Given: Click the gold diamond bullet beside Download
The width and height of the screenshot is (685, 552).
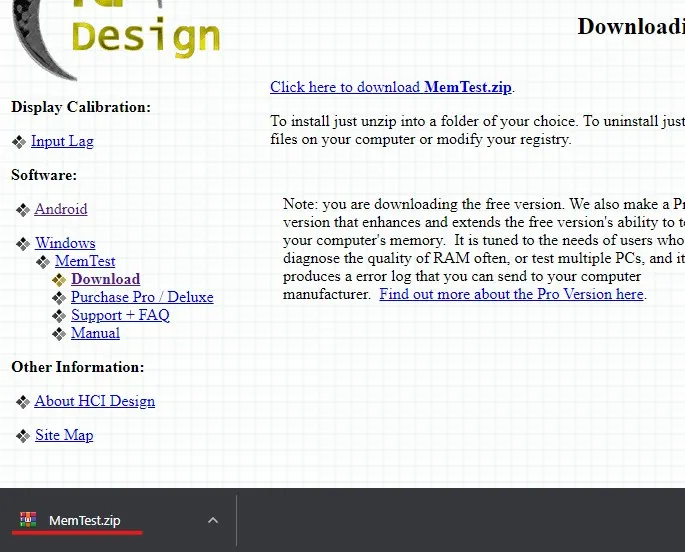Looking at the screenshot, I should tap(60, 280).
